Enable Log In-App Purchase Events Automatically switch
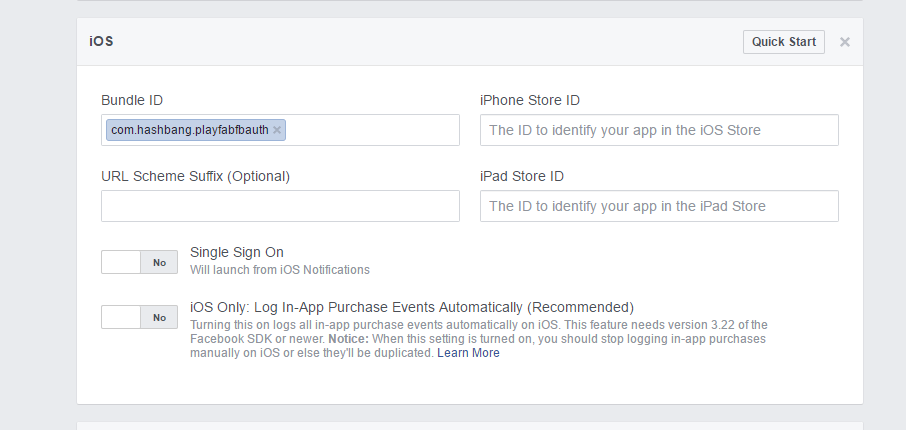Image resolution: width=906 pixels, height=430 pixels. pos(139,317)
